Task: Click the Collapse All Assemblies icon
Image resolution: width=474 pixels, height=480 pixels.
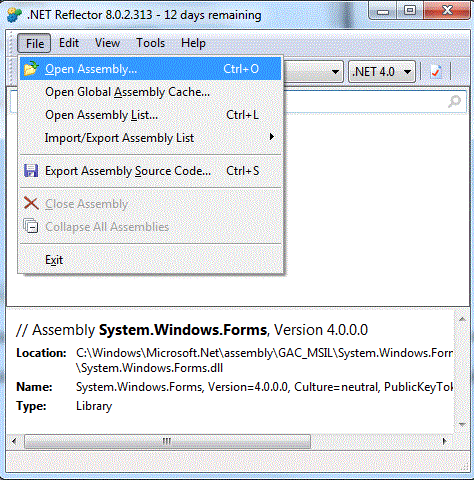Action: coord(31,226)
